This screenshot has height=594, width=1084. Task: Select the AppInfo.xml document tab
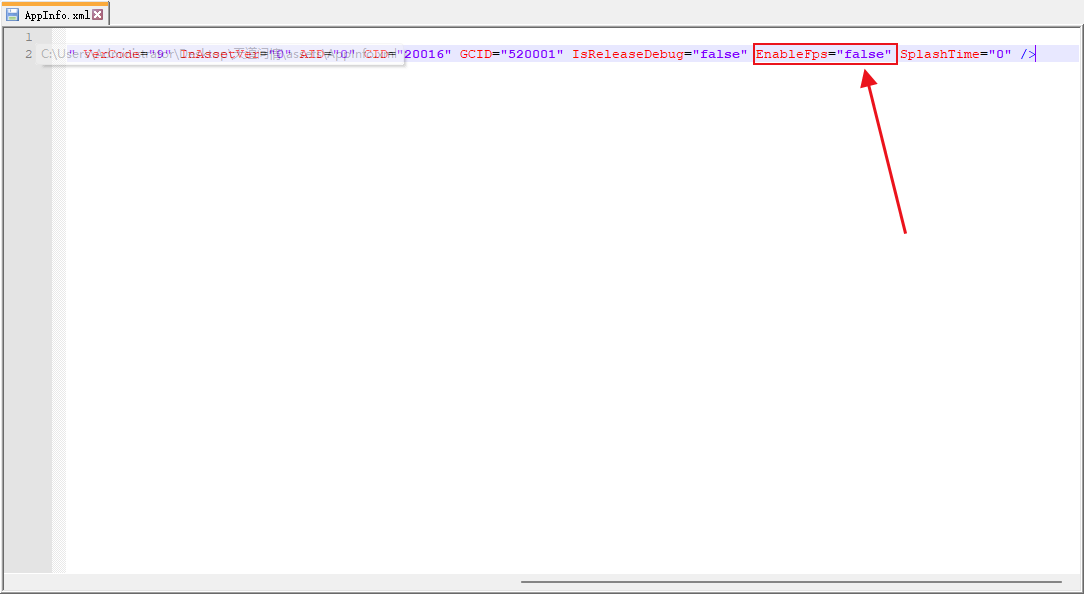[57, 15]
